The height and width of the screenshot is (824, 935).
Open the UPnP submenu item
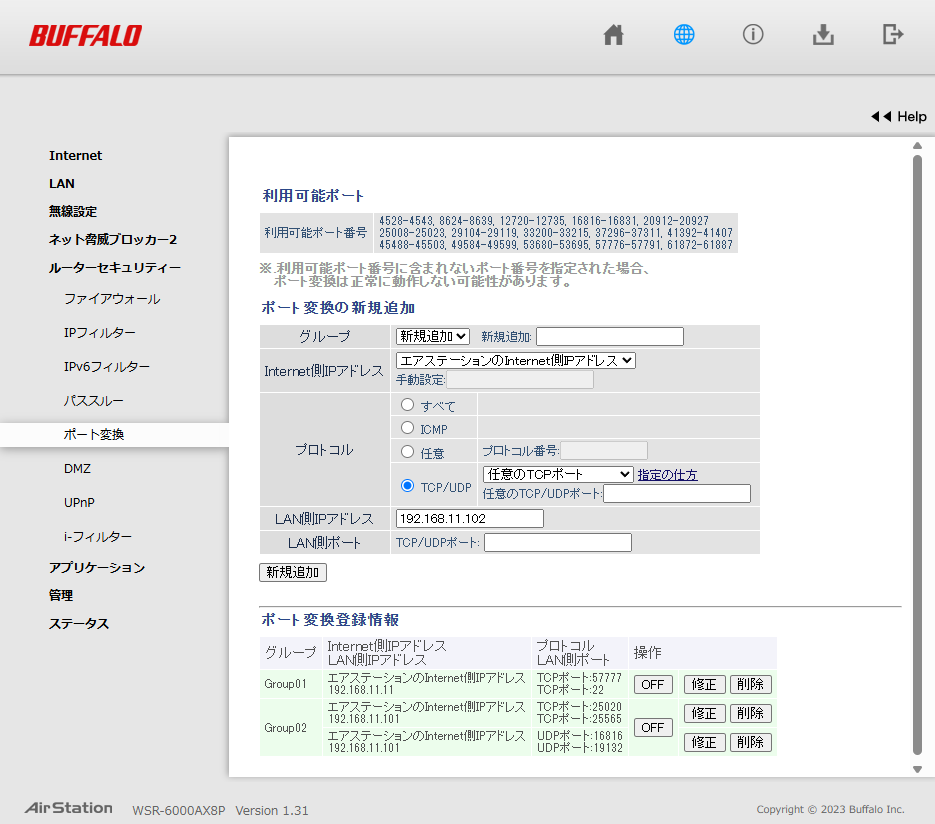coord(79,503)
